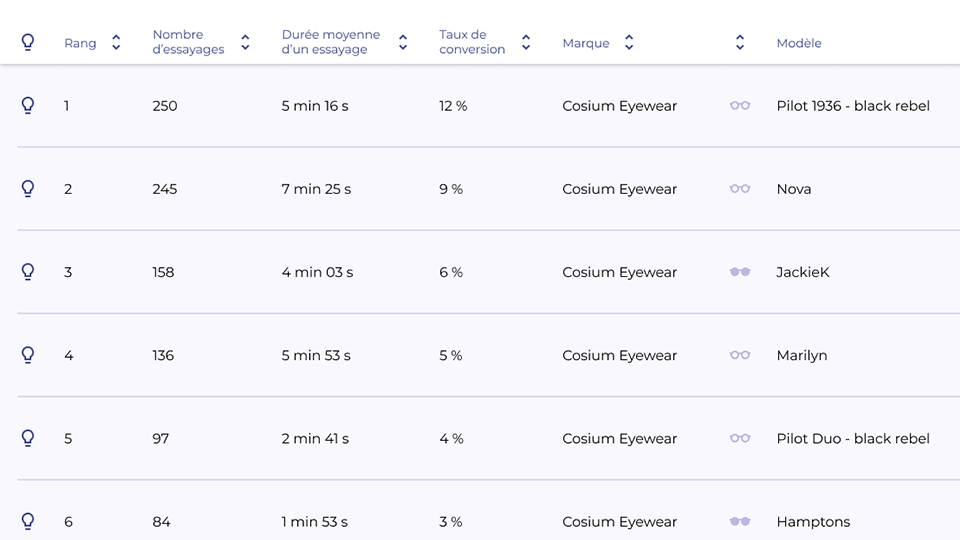Click the sunglasses icon next to Hamptons

click(x=740, y=522)
